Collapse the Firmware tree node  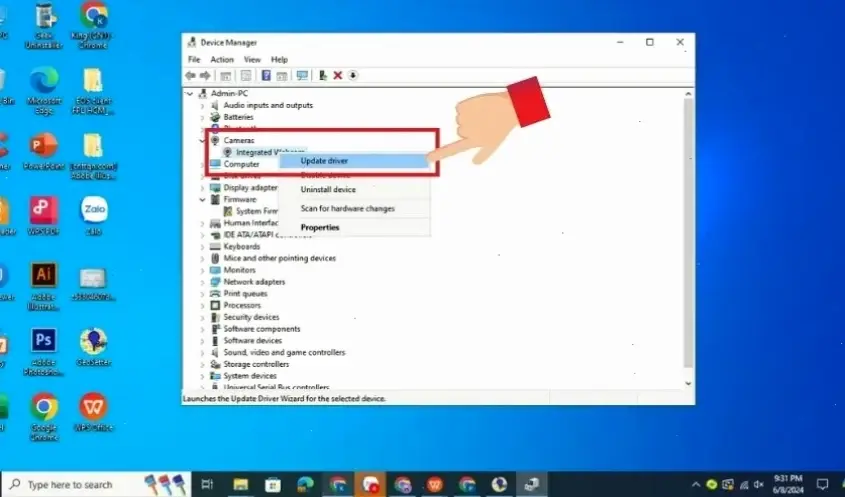(x=203, y=199)
